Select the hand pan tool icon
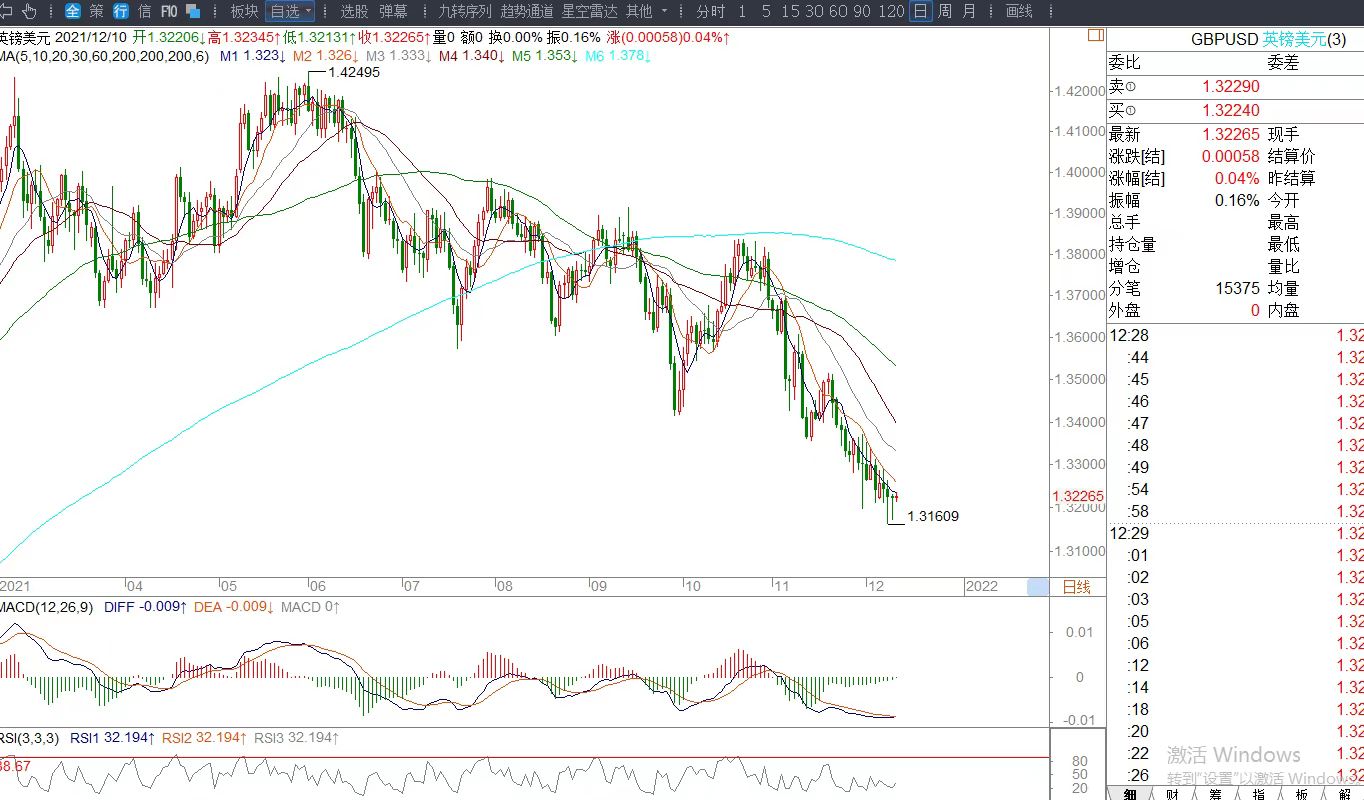This screenshot has width=1364, height=800. [29, 11]
